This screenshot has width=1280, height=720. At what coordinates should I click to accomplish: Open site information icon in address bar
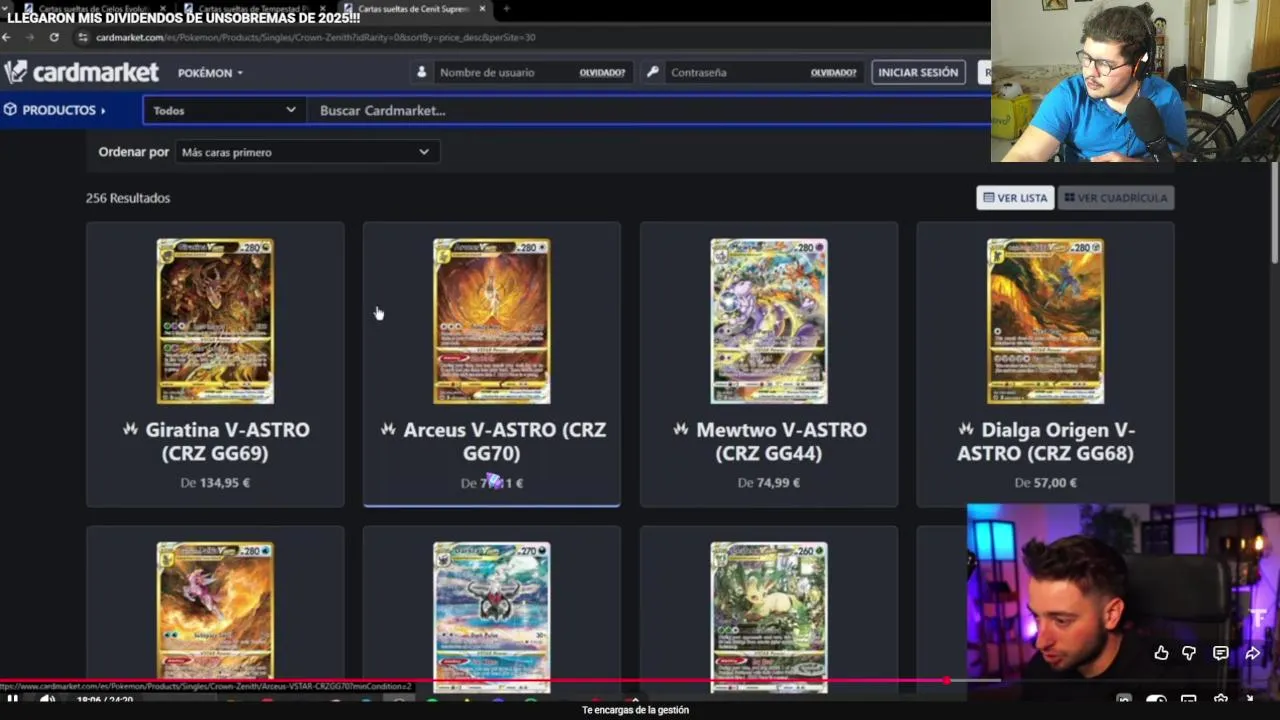[83, 37]
